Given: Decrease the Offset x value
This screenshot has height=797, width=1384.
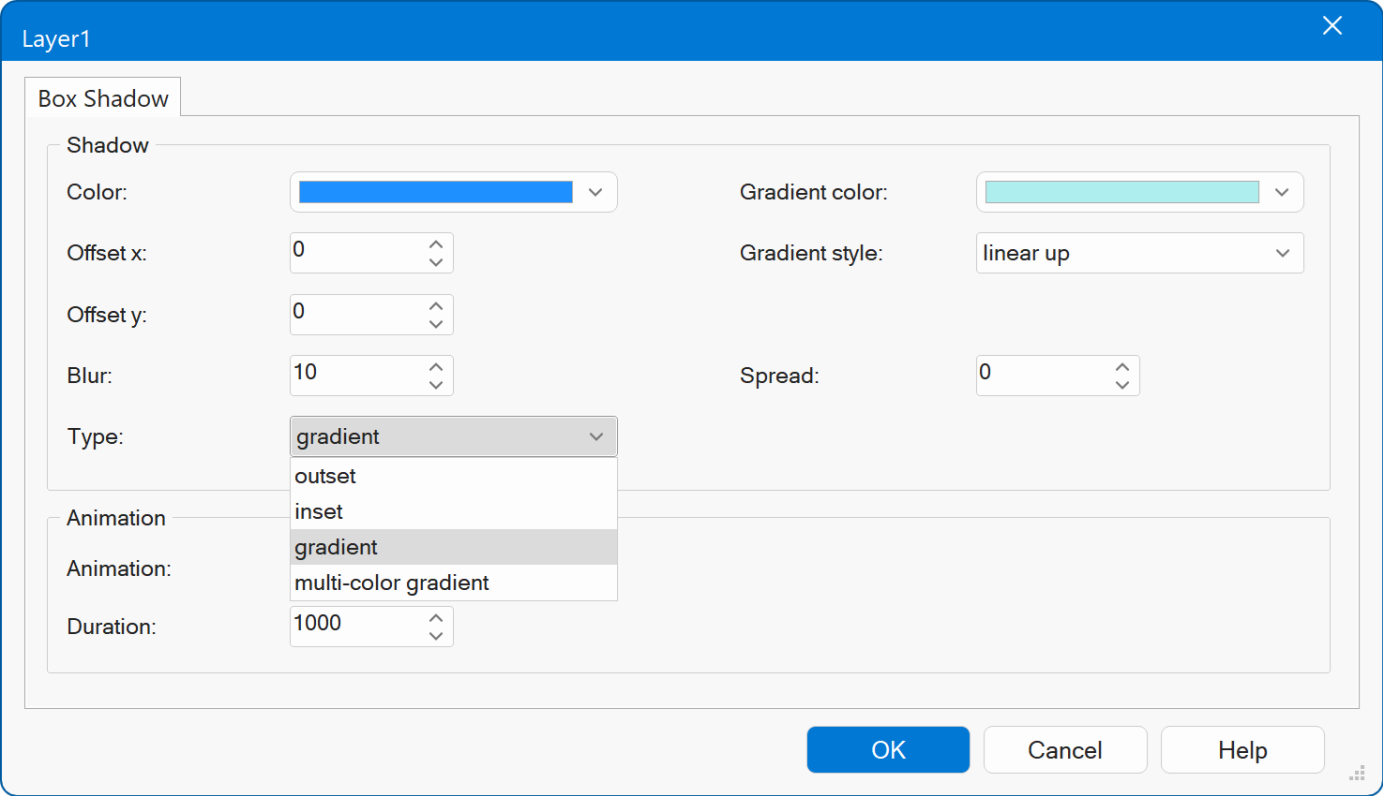Looking at the screenshot, I should [436, 263].
